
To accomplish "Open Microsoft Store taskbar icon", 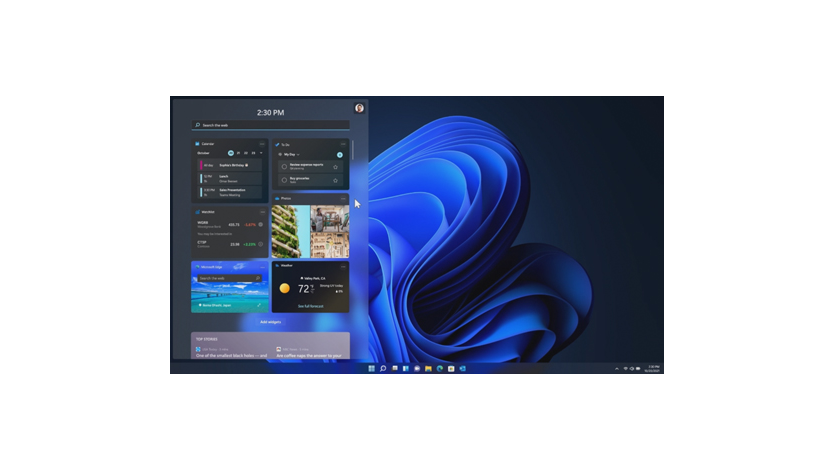I will pyautogui.click(x=451, y=368).
